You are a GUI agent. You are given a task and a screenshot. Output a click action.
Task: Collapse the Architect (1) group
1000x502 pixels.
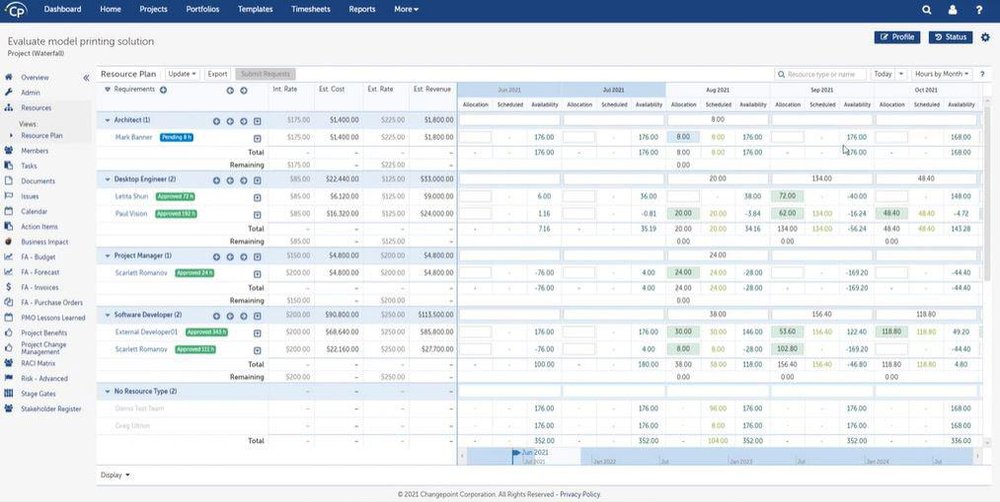point(107,120)
